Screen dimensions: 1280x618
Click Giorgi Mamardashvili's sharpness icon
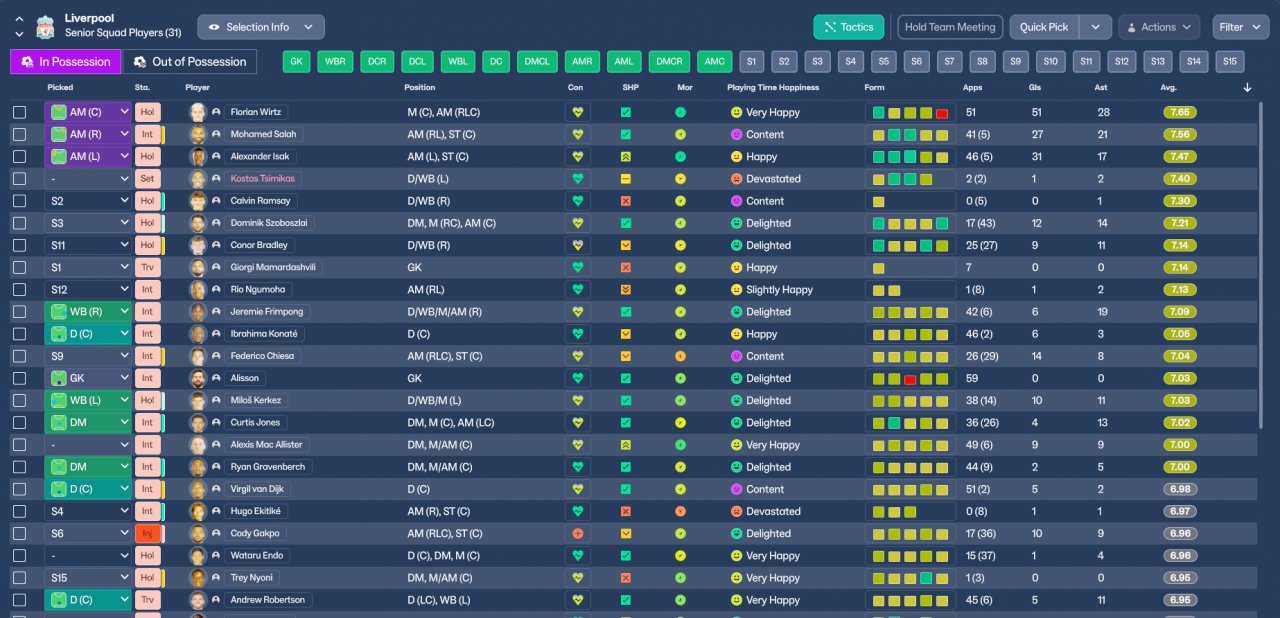[x=625, y=267]
